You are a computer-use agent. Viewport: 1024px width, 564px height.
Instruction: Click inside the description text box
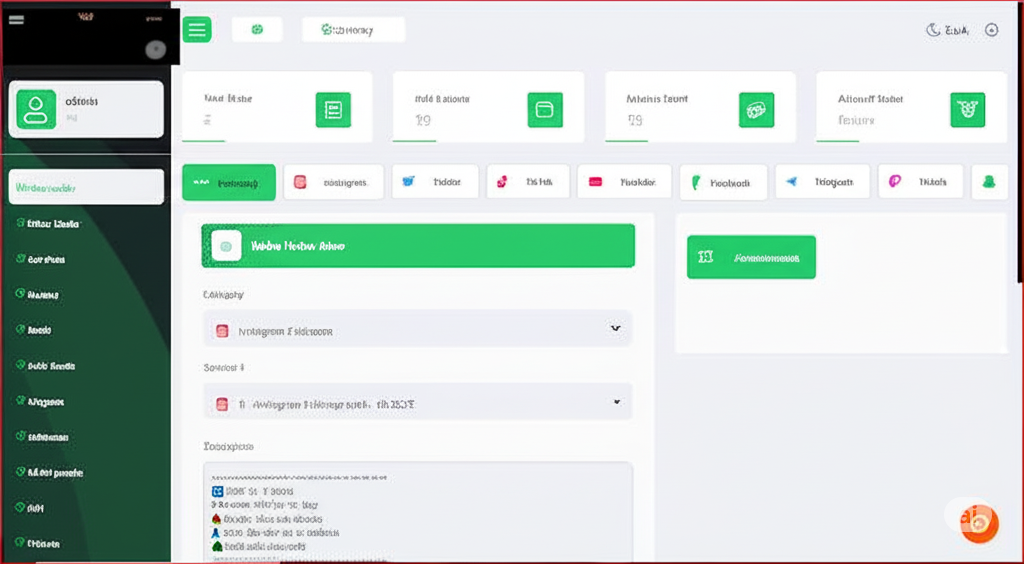point(417,512)
